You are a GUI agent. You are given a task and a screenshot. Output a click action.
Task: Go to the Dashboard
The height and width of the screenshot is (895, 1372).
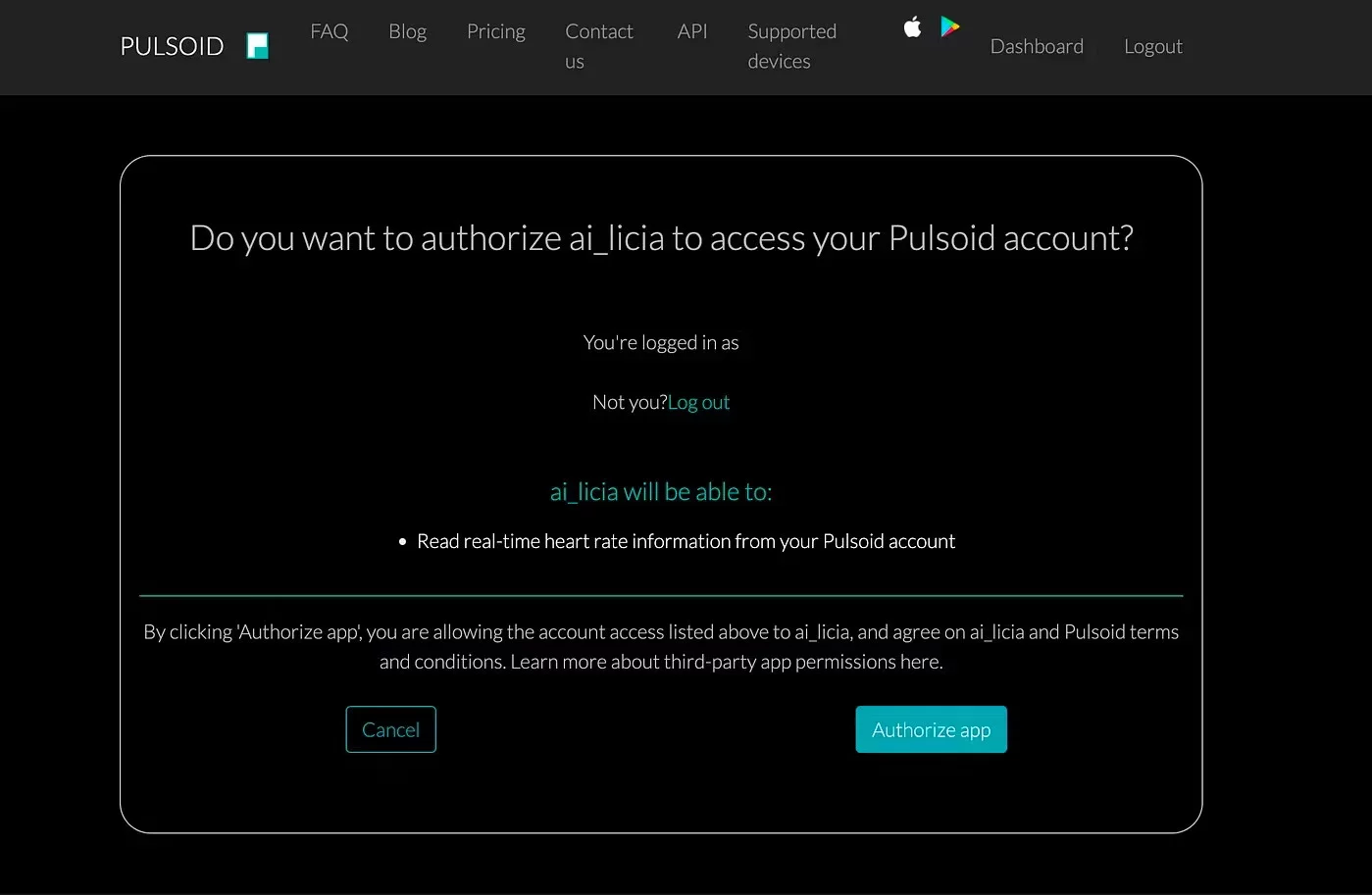click(x=1037, y=46)
